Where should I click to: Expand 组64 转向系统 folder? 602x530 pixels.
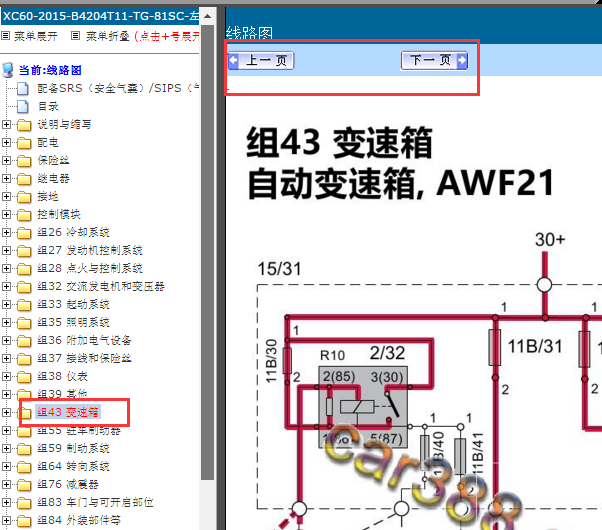point(6,466)
